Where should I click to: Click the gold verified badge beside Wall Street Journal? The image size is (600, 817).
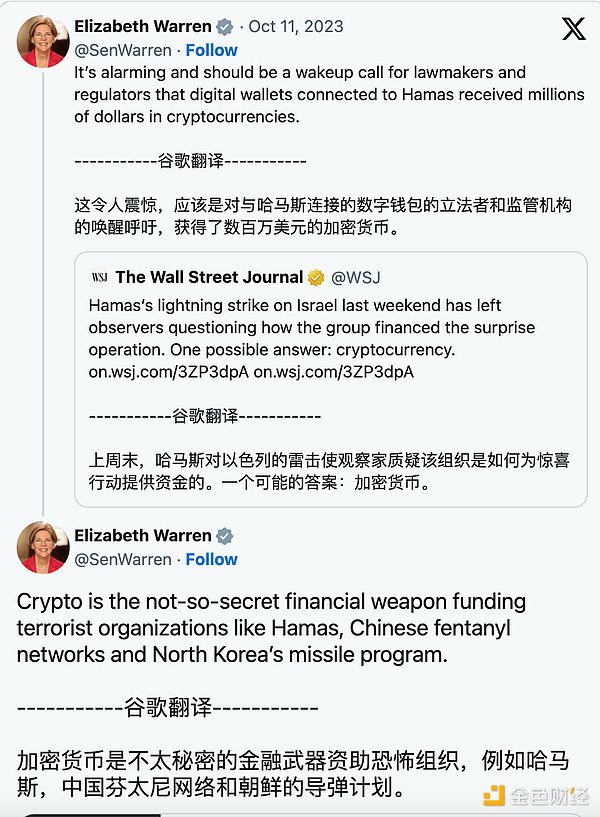315,277
